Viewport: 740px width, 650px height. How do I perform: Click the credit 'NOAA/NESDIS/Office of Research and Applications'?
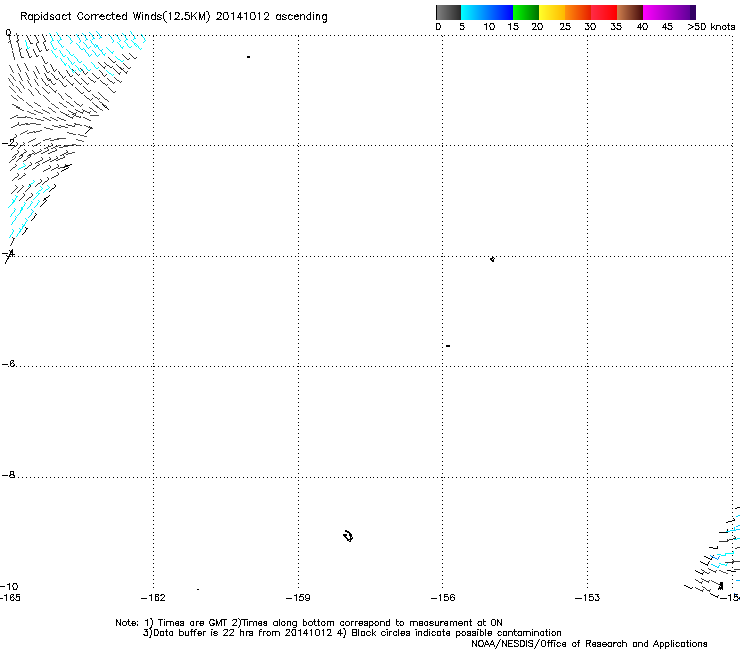click(589, 644)
